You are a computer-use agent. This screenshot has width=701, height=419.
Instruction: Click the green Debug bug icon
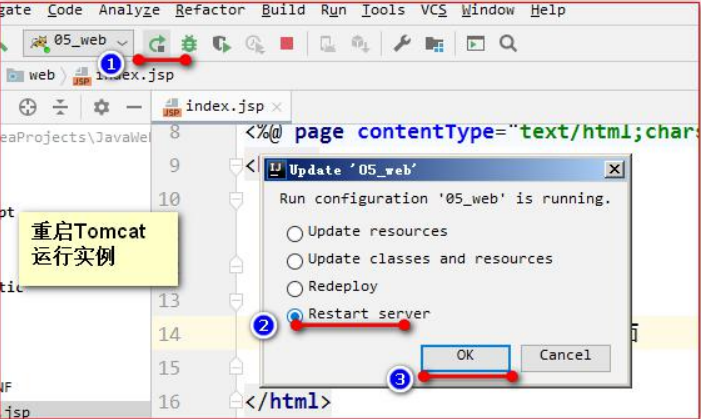pos(189,43)
